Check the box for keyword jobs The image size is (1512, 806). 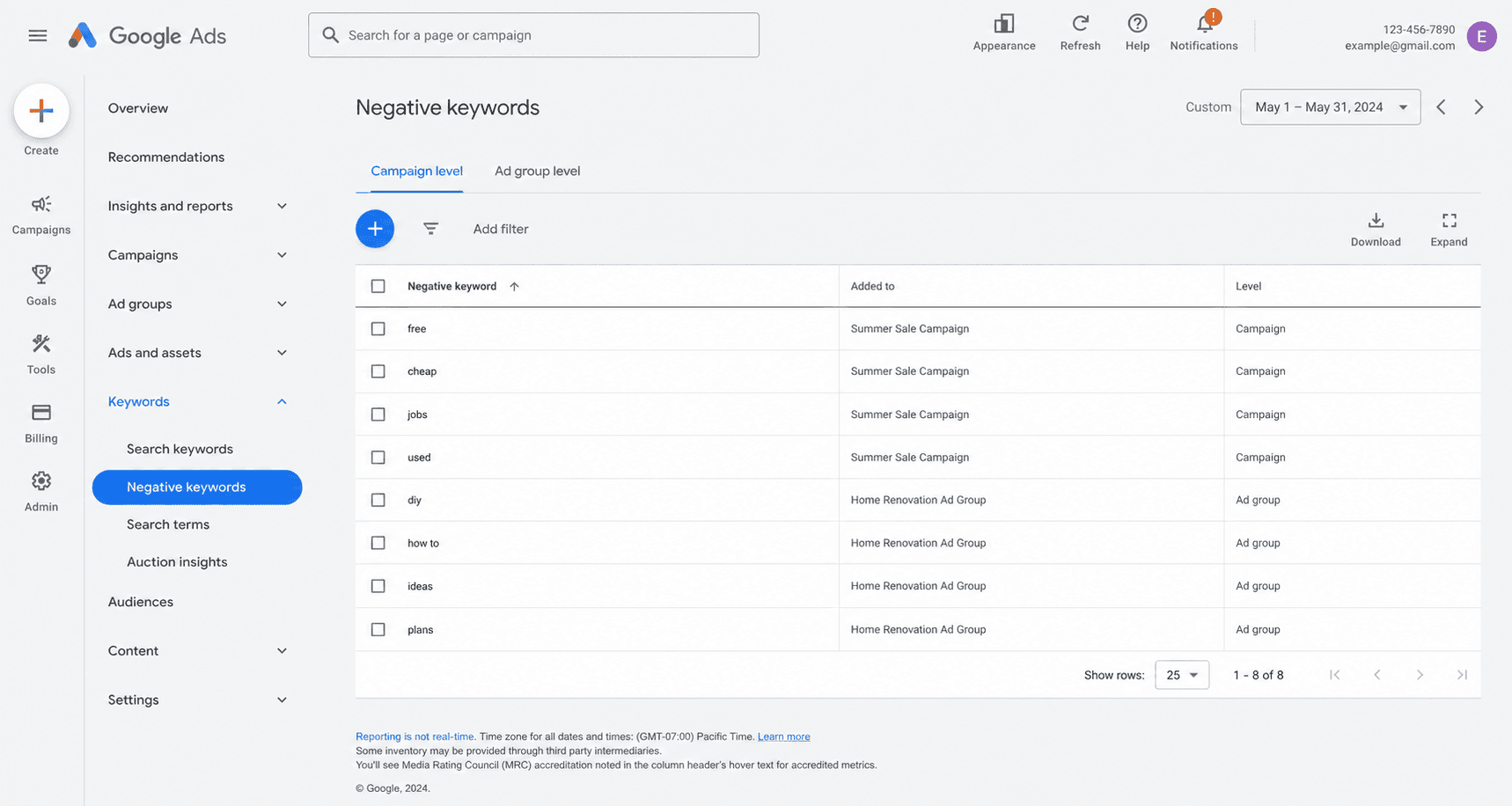point(378,414)
